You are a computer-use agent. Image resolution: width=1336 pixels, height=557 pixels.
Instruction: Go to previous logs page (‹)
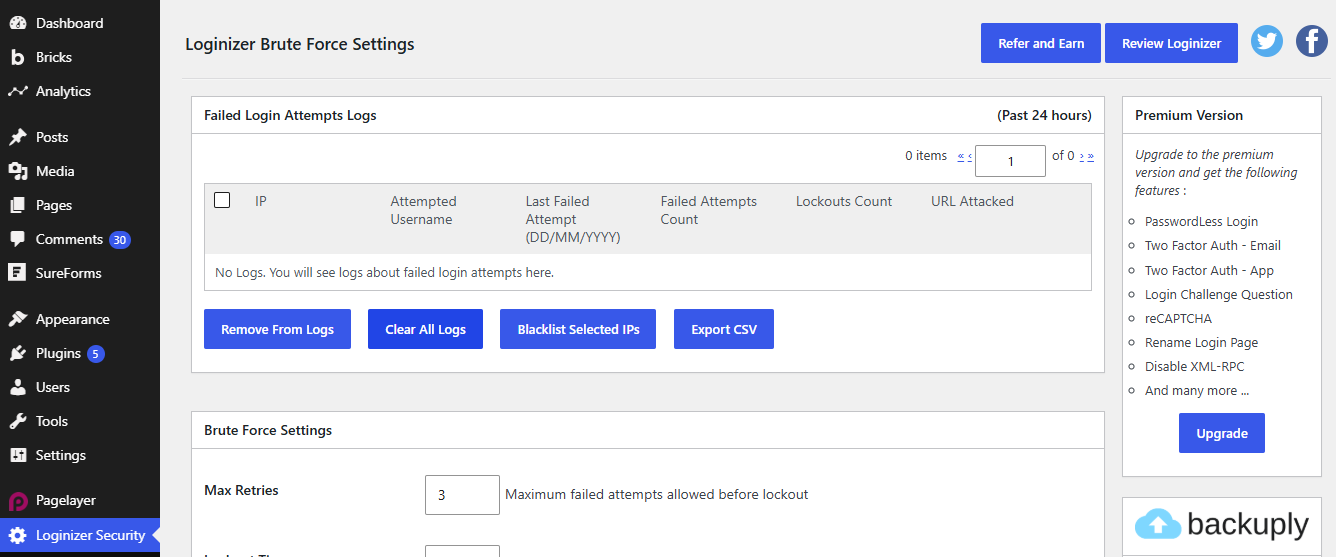point(970,156)
